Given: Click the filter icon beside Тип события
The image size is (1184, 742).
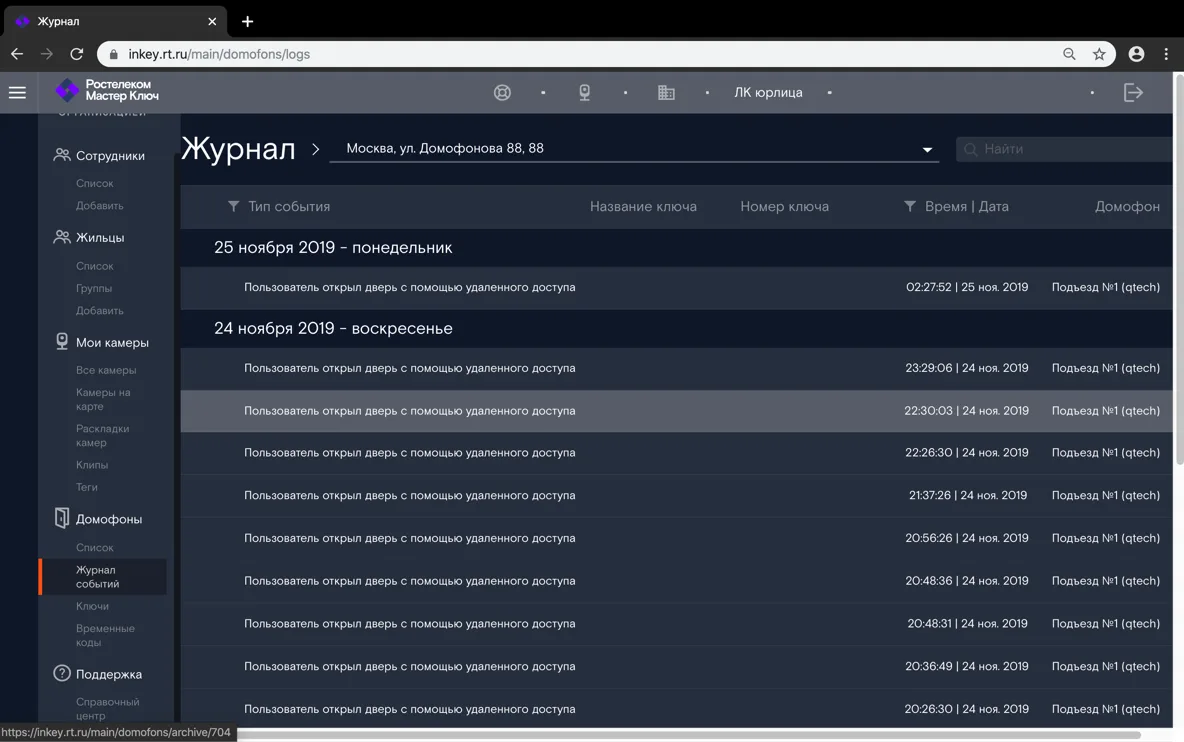Looking at the screenshot, I should pos(233,206).
